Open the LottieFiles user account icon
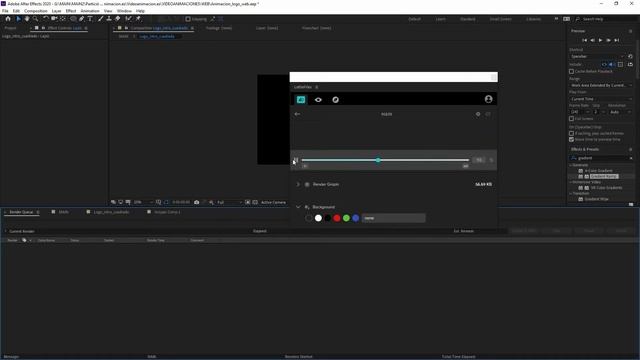This screenshot has width=640, height=360. pyautogui.click(x=488, y=99)
